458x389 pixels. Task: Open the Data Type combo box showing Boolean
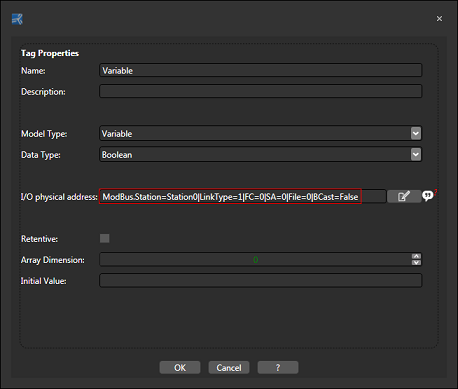coord(261,155)
